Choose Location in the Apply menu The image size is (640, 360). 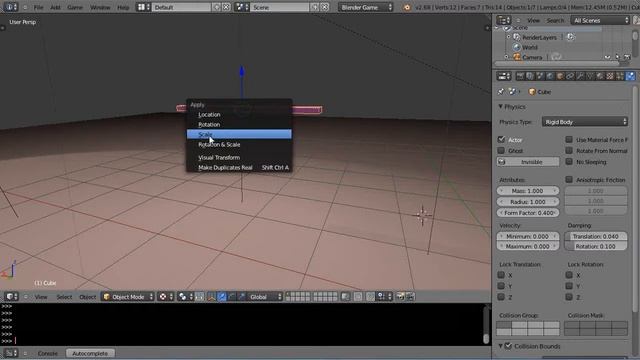pos(239,115)
